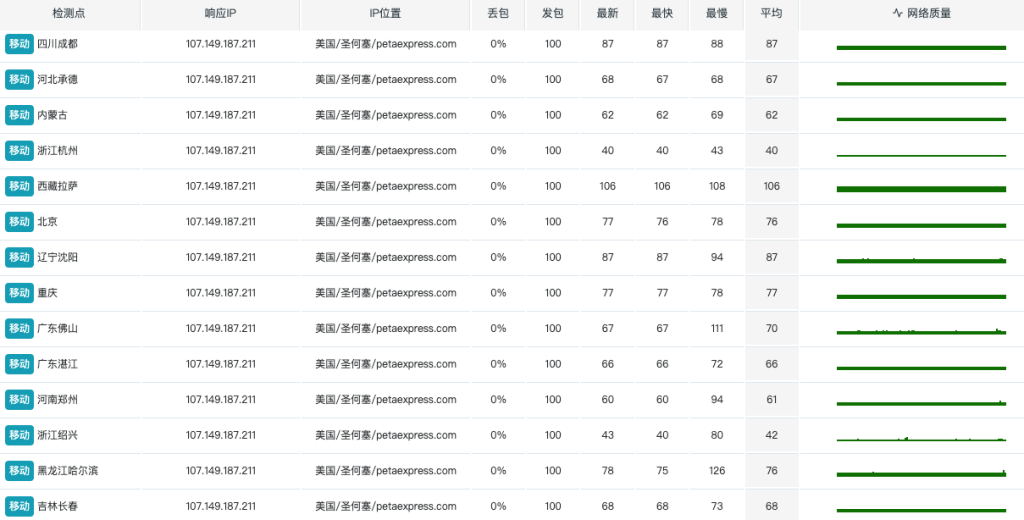The width and height of the screenshot is (1024, 520).
Task: Select the 移动 badge next to 重庆
Action: click(19, 293)
